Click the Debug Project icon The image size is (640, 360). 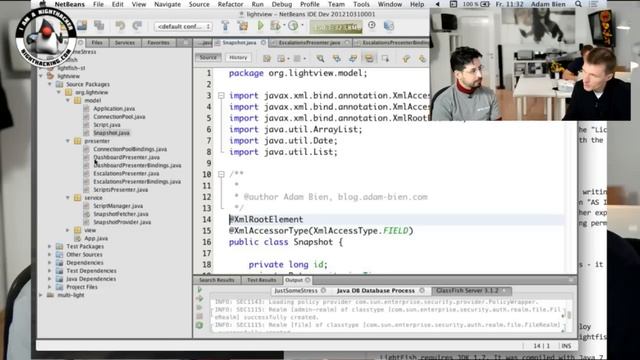pos(276,26)
